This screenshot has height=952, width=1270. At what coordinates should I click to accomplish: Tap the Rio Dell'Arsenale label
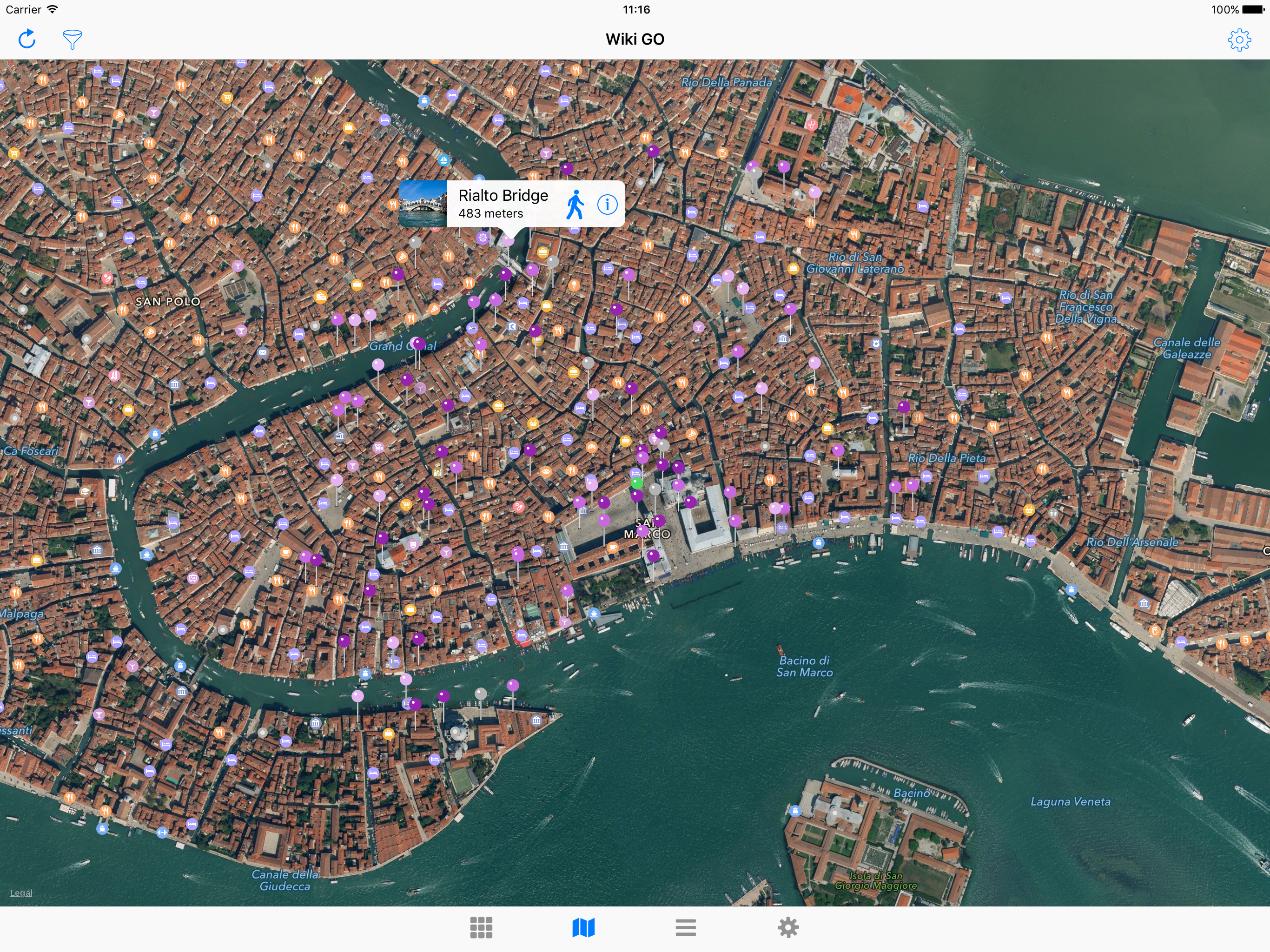[x=1132, y=542]
